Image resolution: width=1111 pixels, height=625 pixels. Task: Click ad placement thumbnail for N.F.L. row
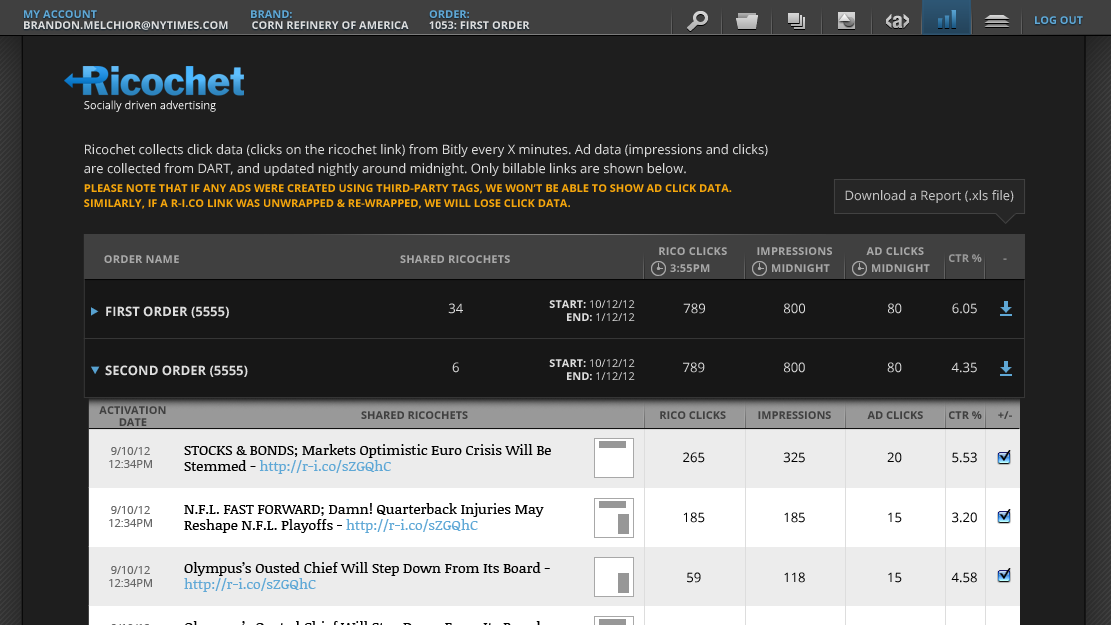click(x=614, y=517)
